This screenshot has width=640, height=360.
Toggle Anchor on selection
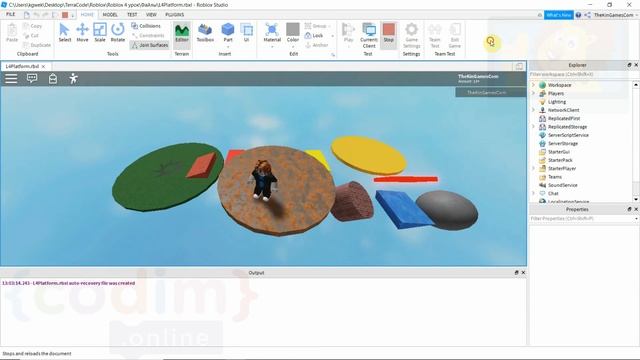tap(317, 45)
